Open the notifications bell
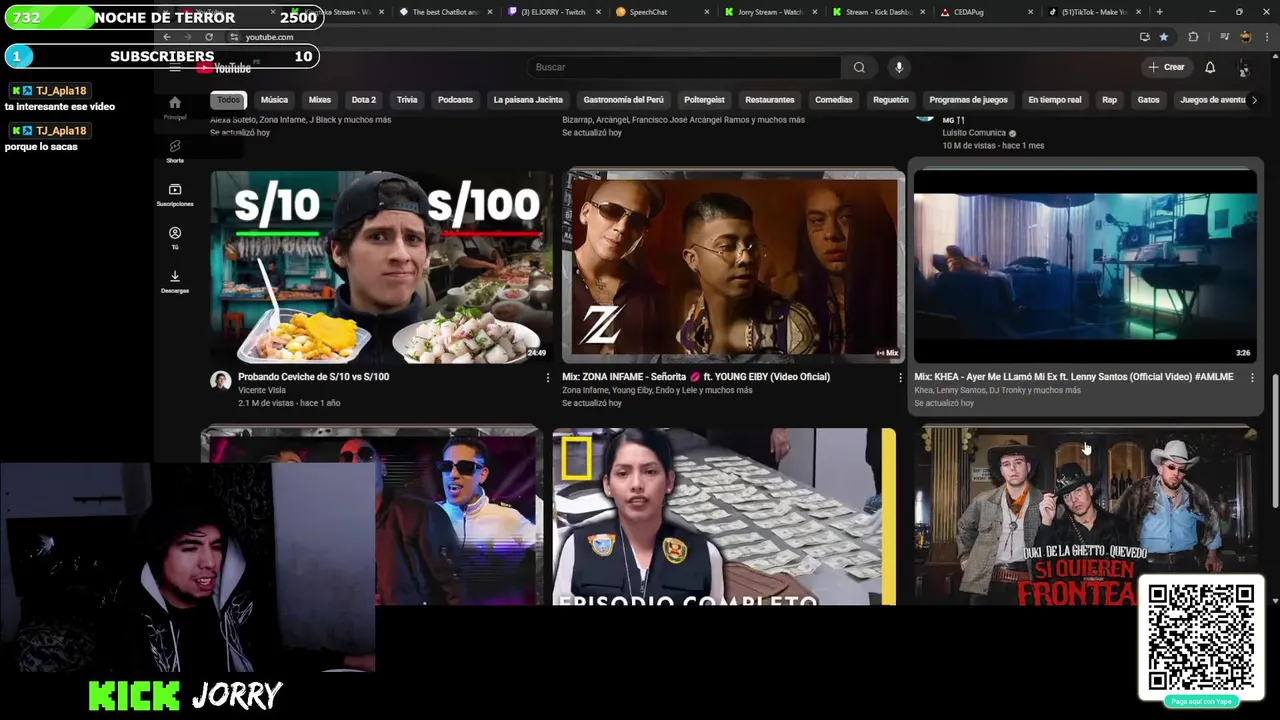1280x720 pixels. click(x=1210, y=67)
